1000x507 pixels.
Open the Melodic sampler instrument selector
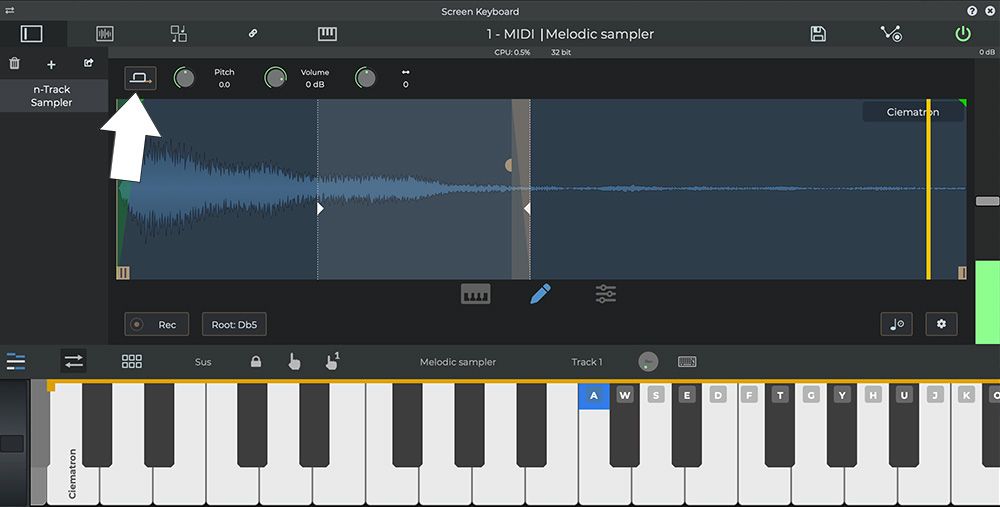tap(457, 362)
